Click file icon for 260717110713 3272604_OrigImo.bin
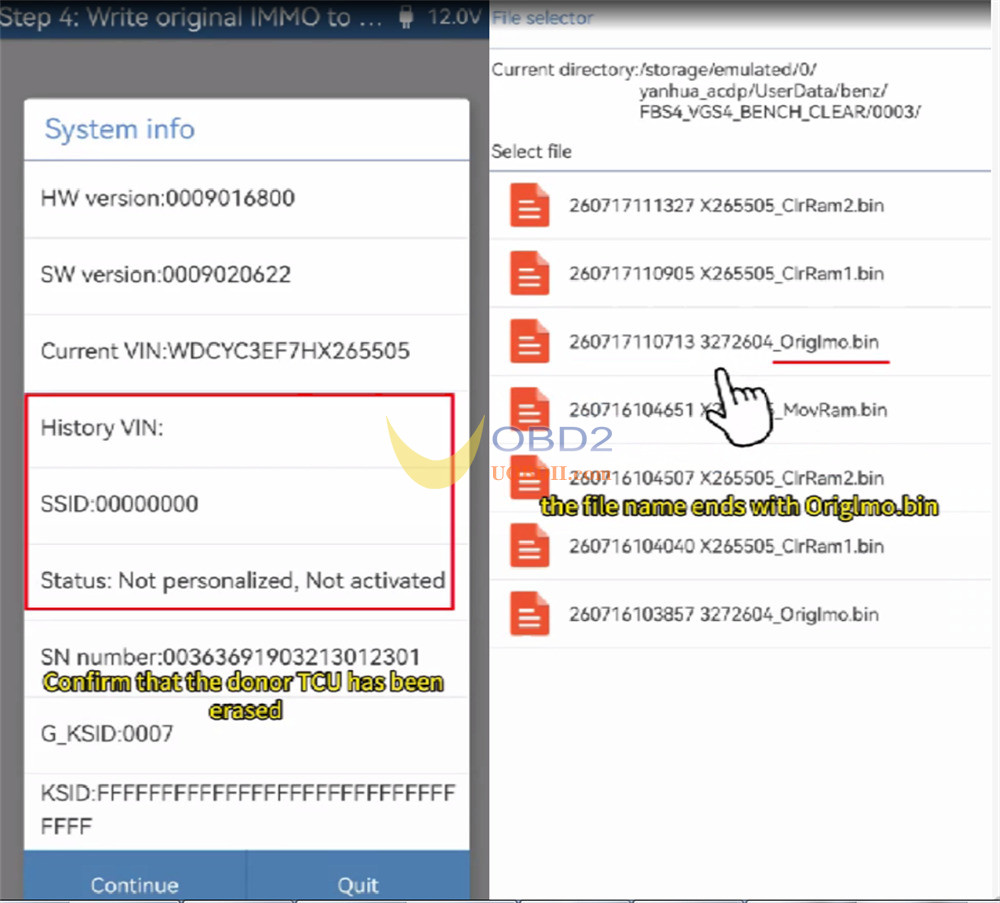 tap(529, 341)
